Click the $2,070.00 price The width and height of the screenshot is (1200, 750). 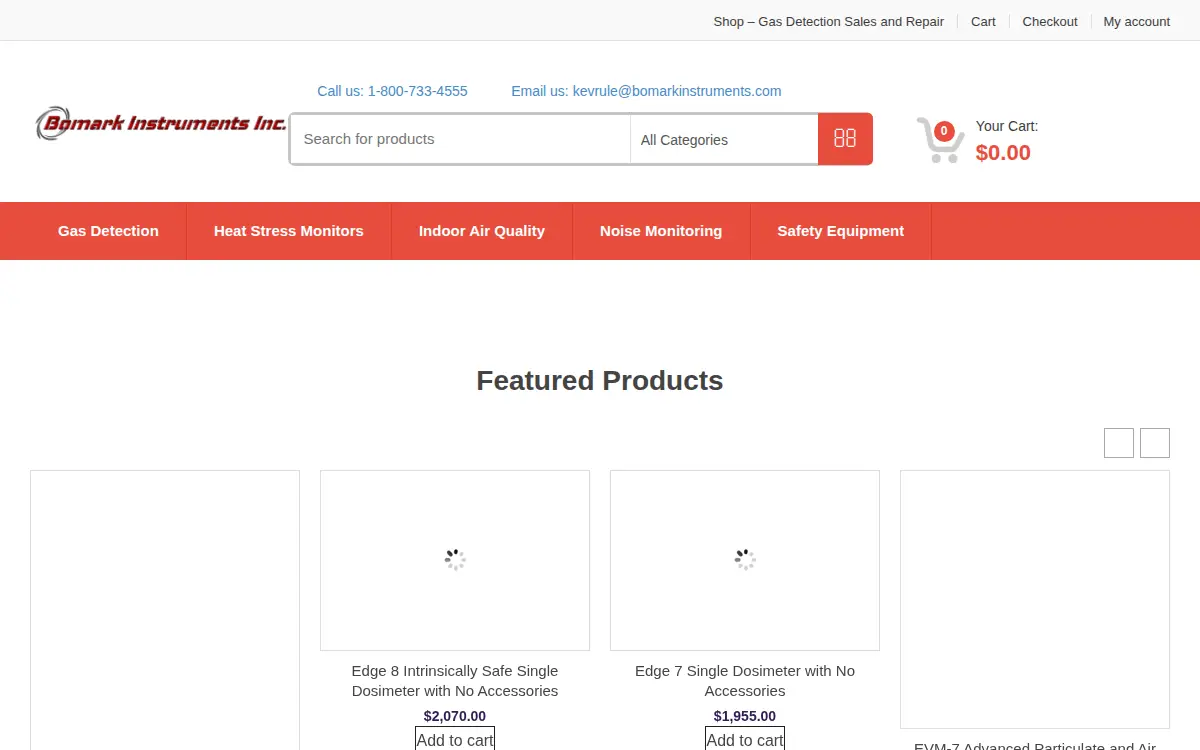pos(455,716)
